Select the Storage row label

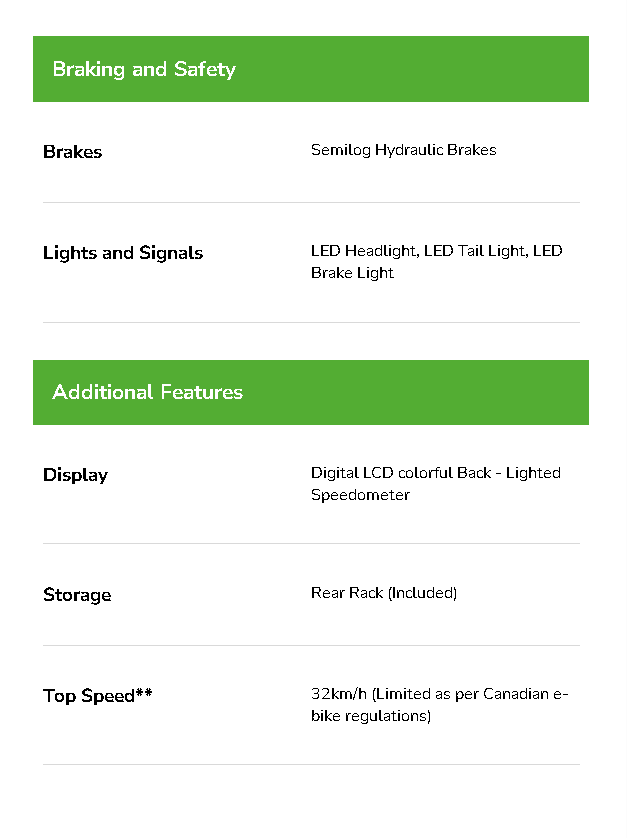(77, 595)
